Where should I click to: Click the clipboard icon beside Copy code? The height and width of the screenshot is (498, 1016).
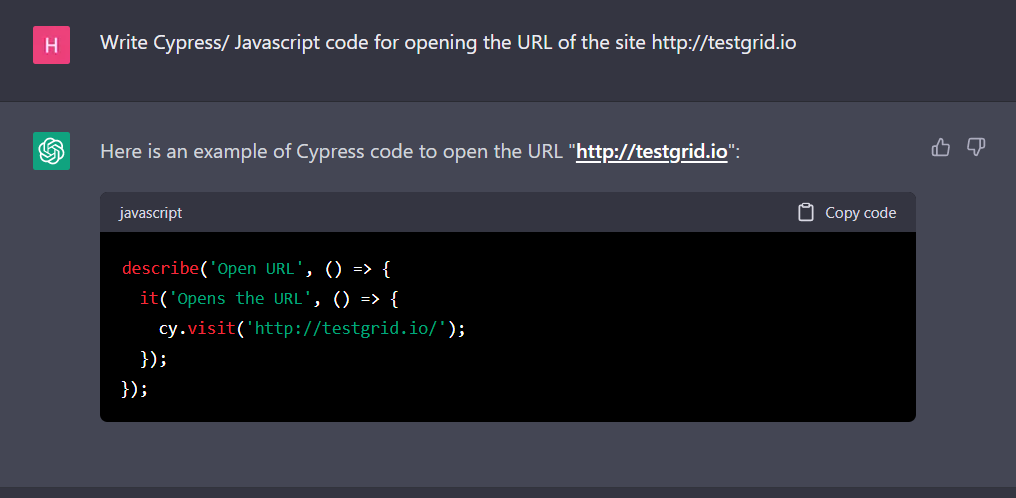(x=805, y=212)
